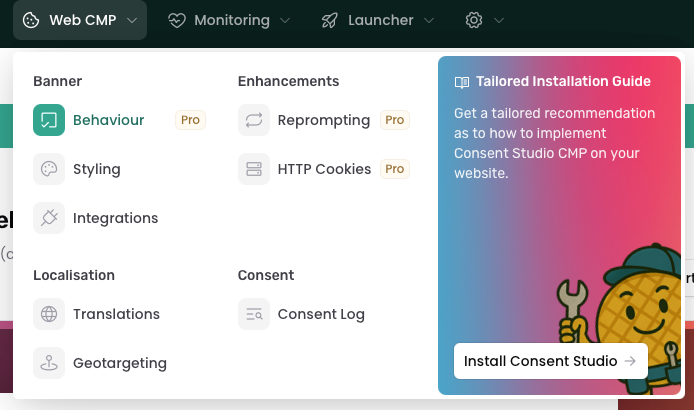Viewport: 694px width, 410px height.
Task: Click the Tailored Installation Guide heading
Action: pyautogui.click(x=563, y=81)
